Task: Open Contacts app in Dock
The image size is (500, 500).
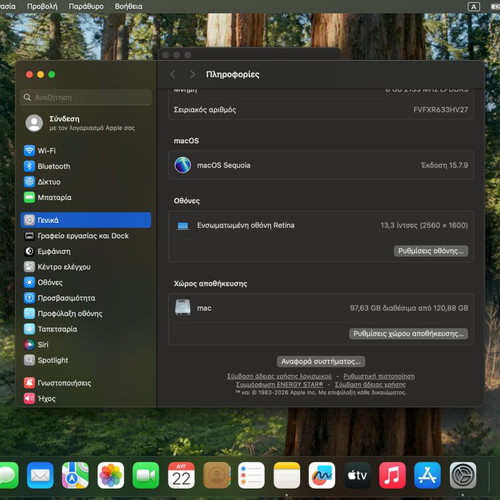Action: pyautogui.click(x=216, y=475)
